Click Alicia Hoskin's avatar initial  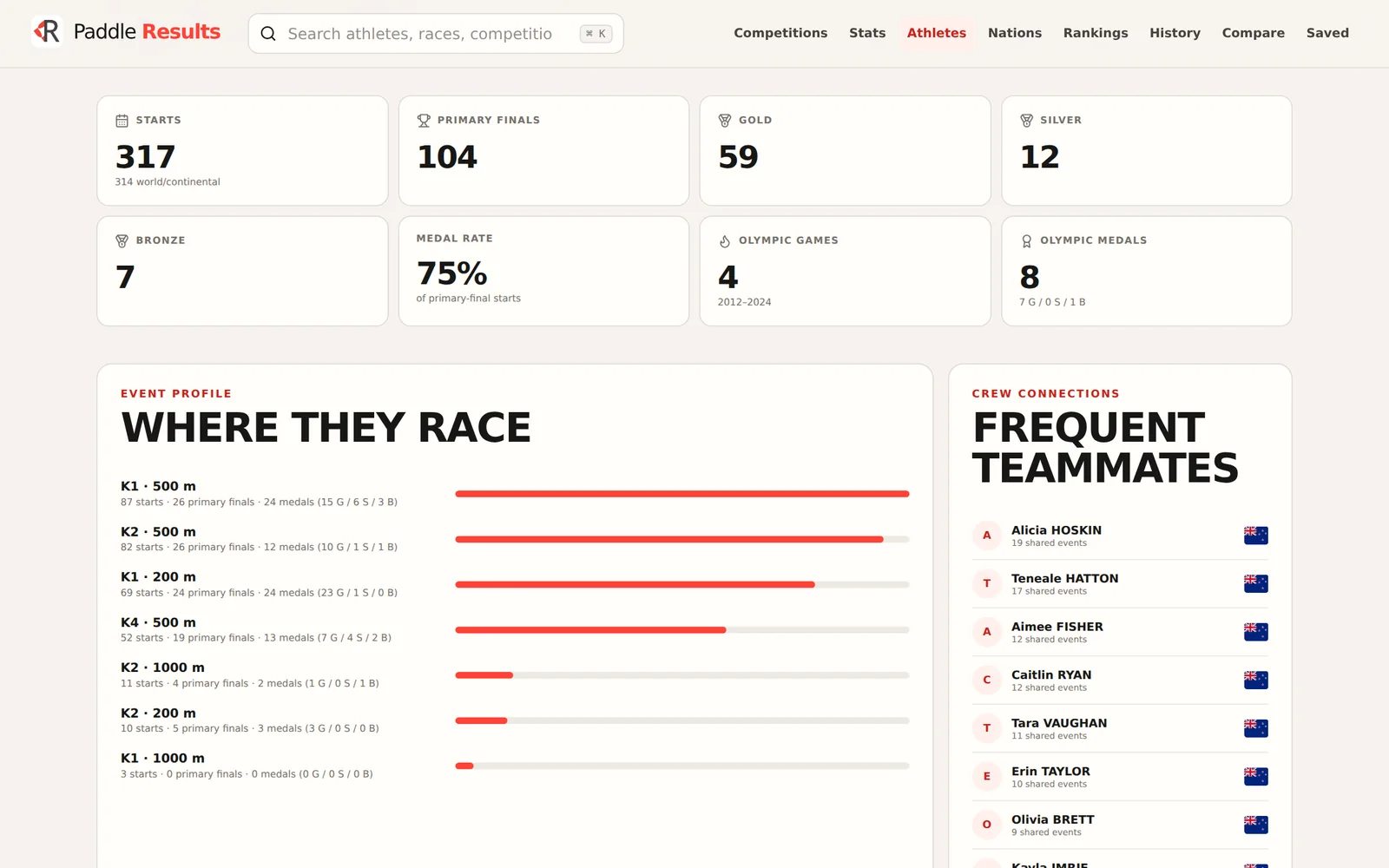[986, 536]
